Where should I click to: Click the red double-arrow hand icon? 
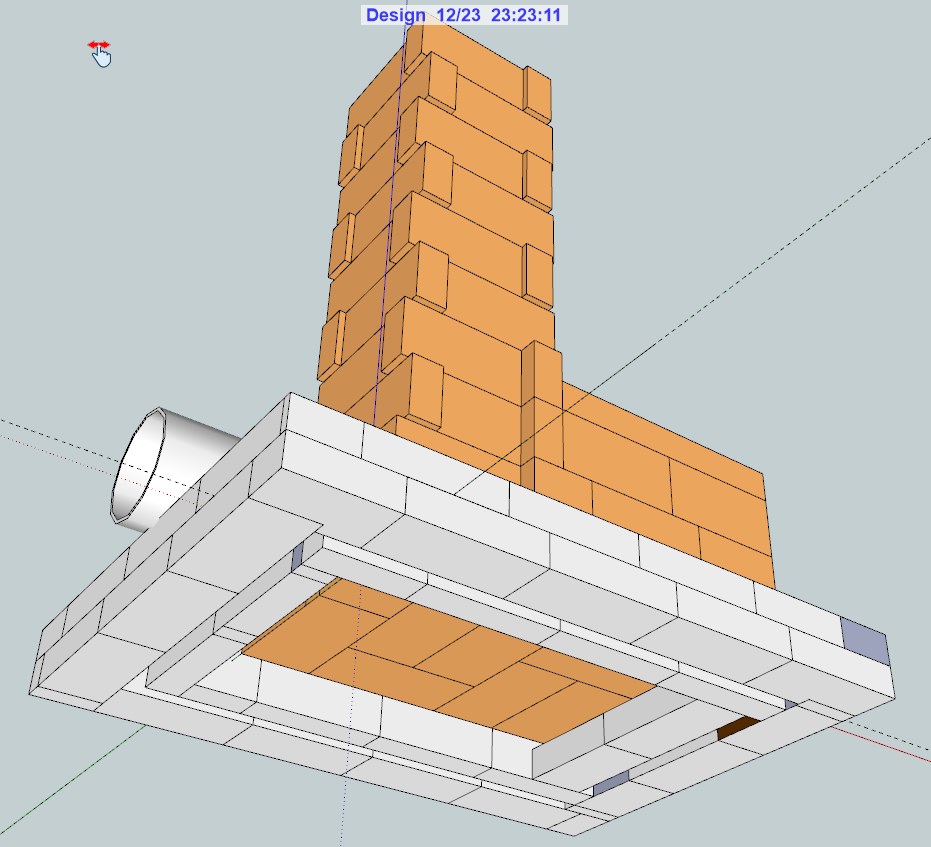[99, 52]
